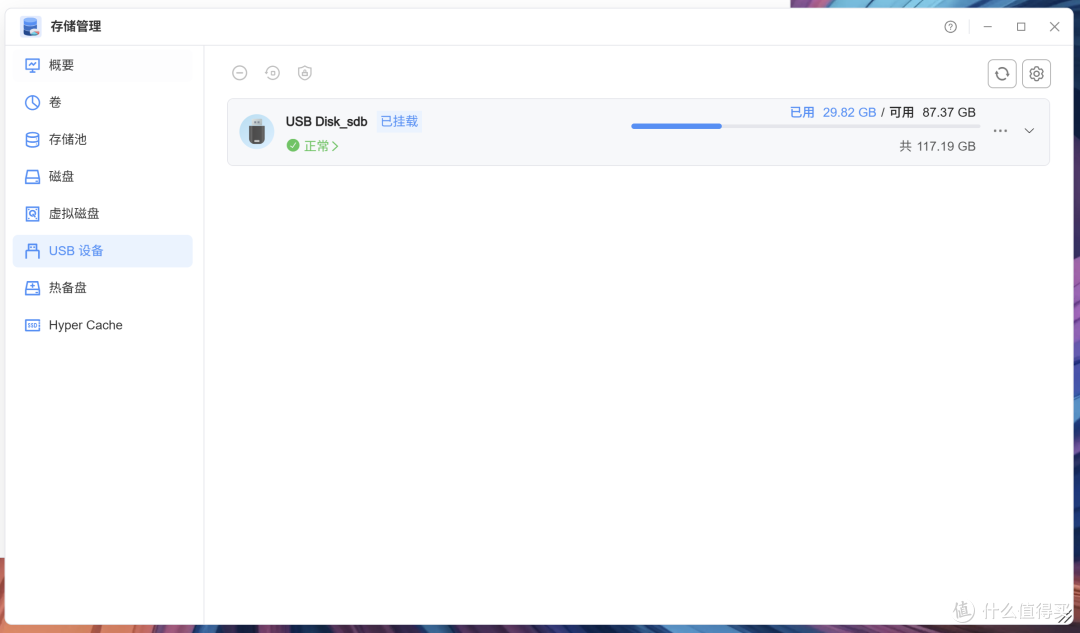Click the 可用 87.37 GB value
The width and height of the screenshot is (1080, 633).
932,112
